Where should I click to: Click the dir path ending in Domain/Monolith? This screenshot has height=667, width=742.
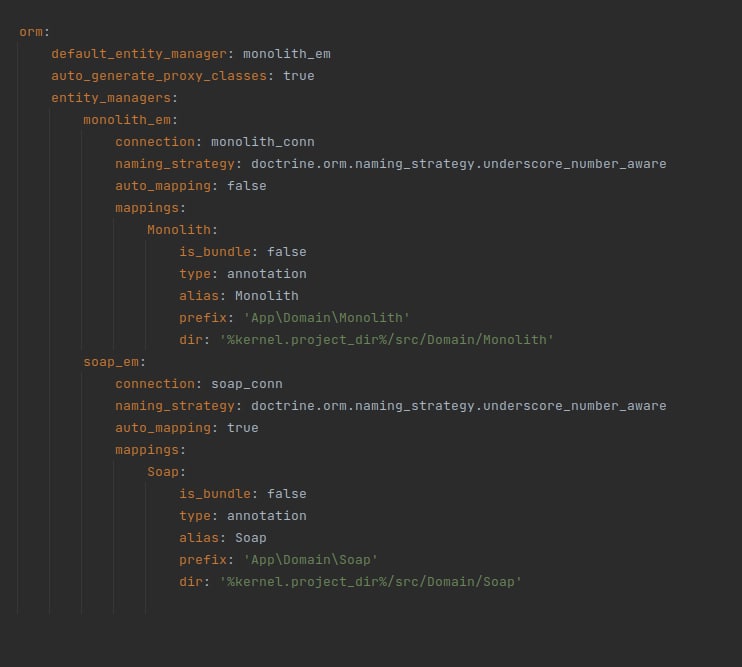click(387, 340)
